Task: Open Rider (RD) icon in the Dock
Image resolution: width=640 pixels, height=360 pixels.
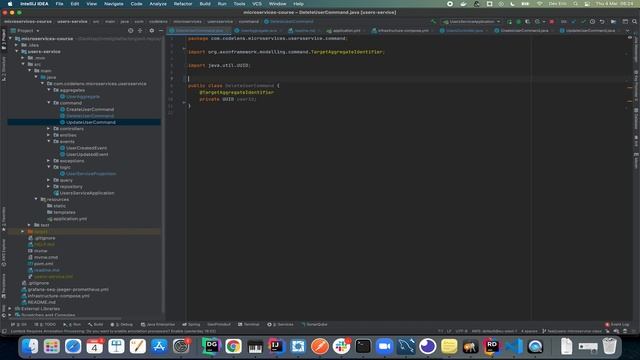Action: (x=492, y=347)
